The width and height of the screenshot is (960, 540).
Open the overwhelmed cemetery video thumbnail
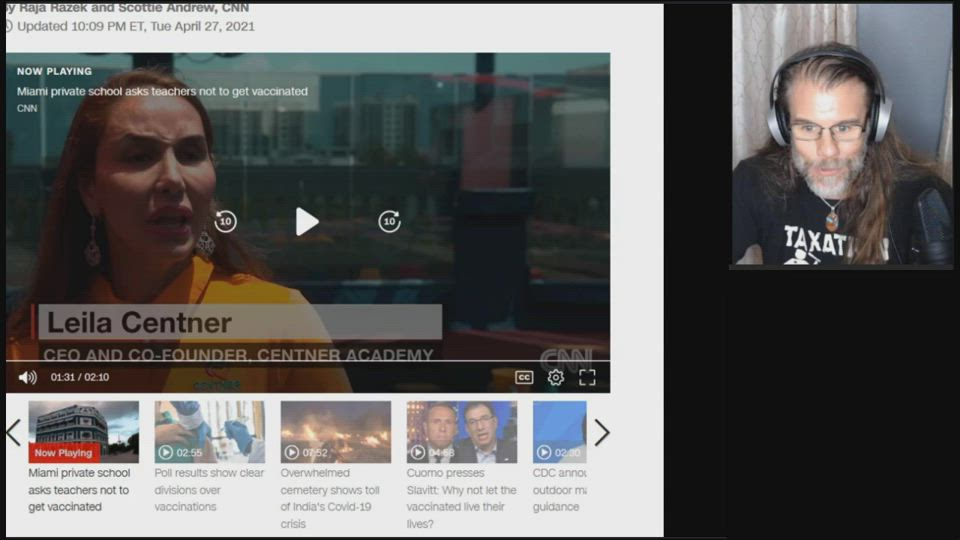[x=335, y=431]
